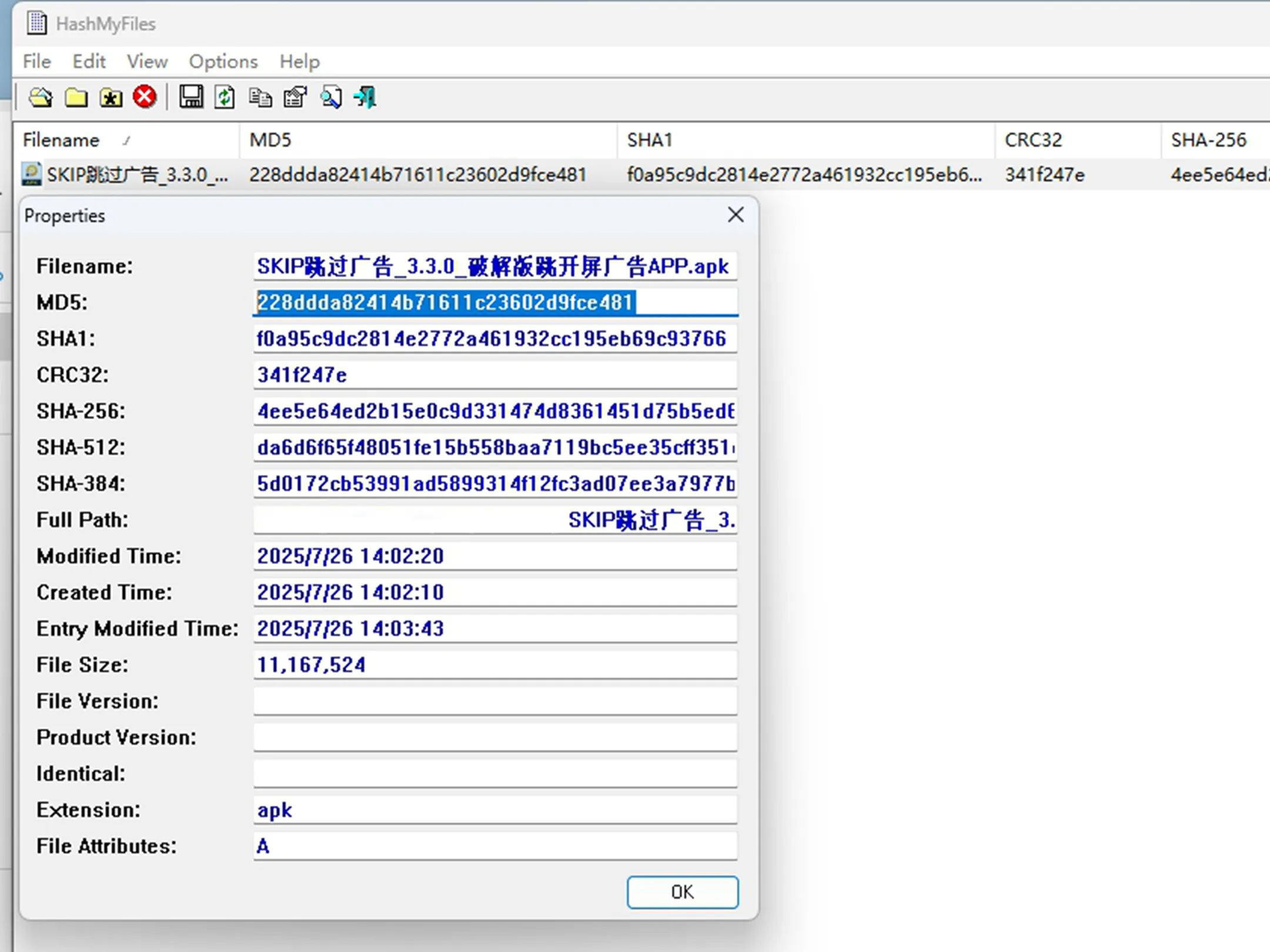Sort list by Filename column header

[x=126, y=140]
